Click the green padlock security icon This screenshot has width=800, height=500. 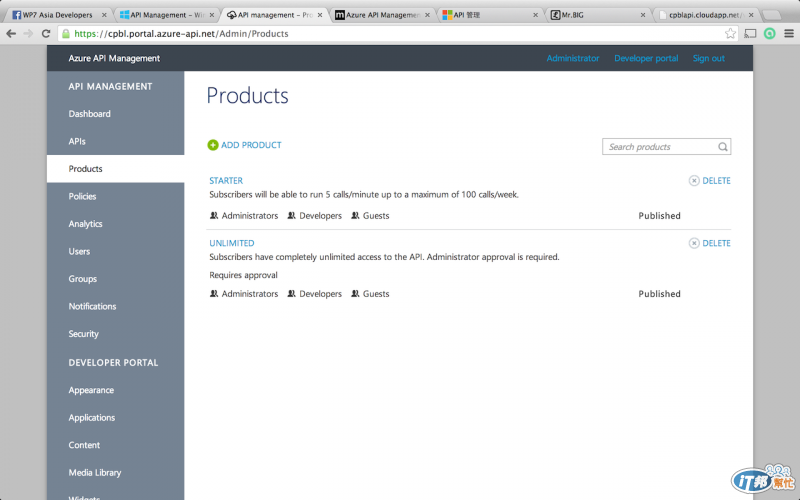click(x=66, y=34)
